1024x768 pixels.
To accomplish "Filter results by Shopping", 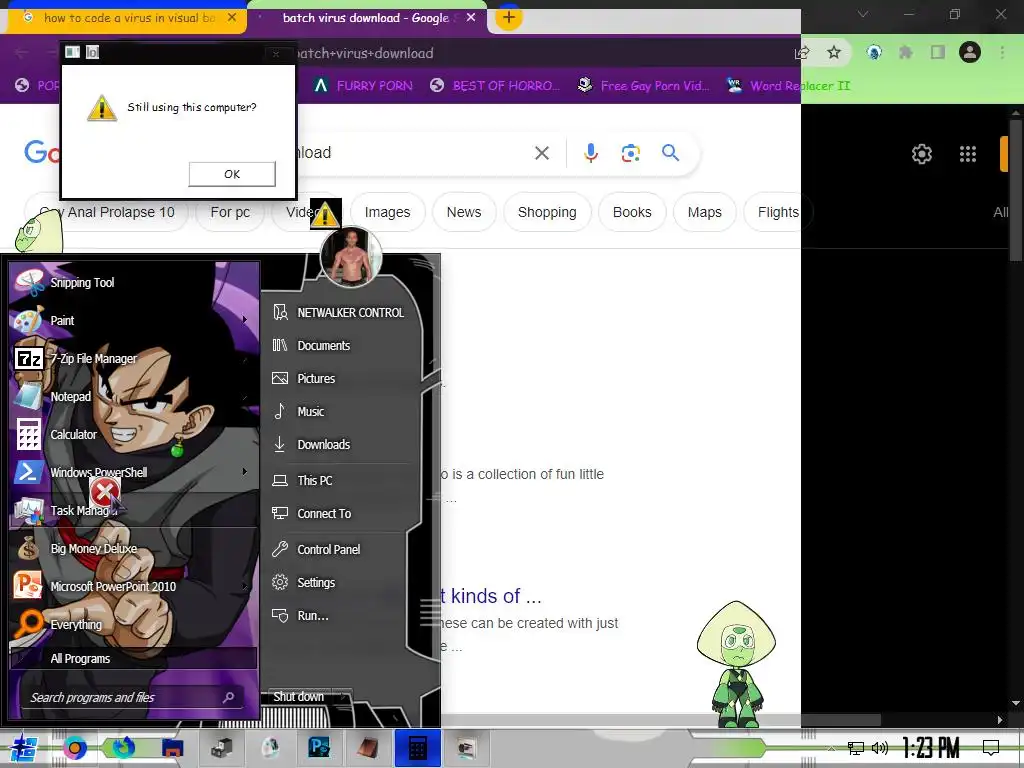I will pos(547,212).
